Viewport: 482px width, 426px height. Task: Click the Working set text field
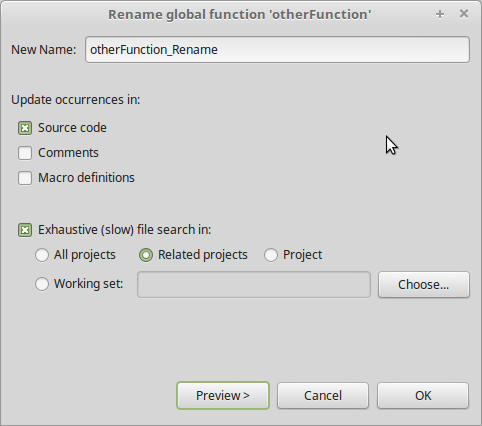(x=254, y=284)
